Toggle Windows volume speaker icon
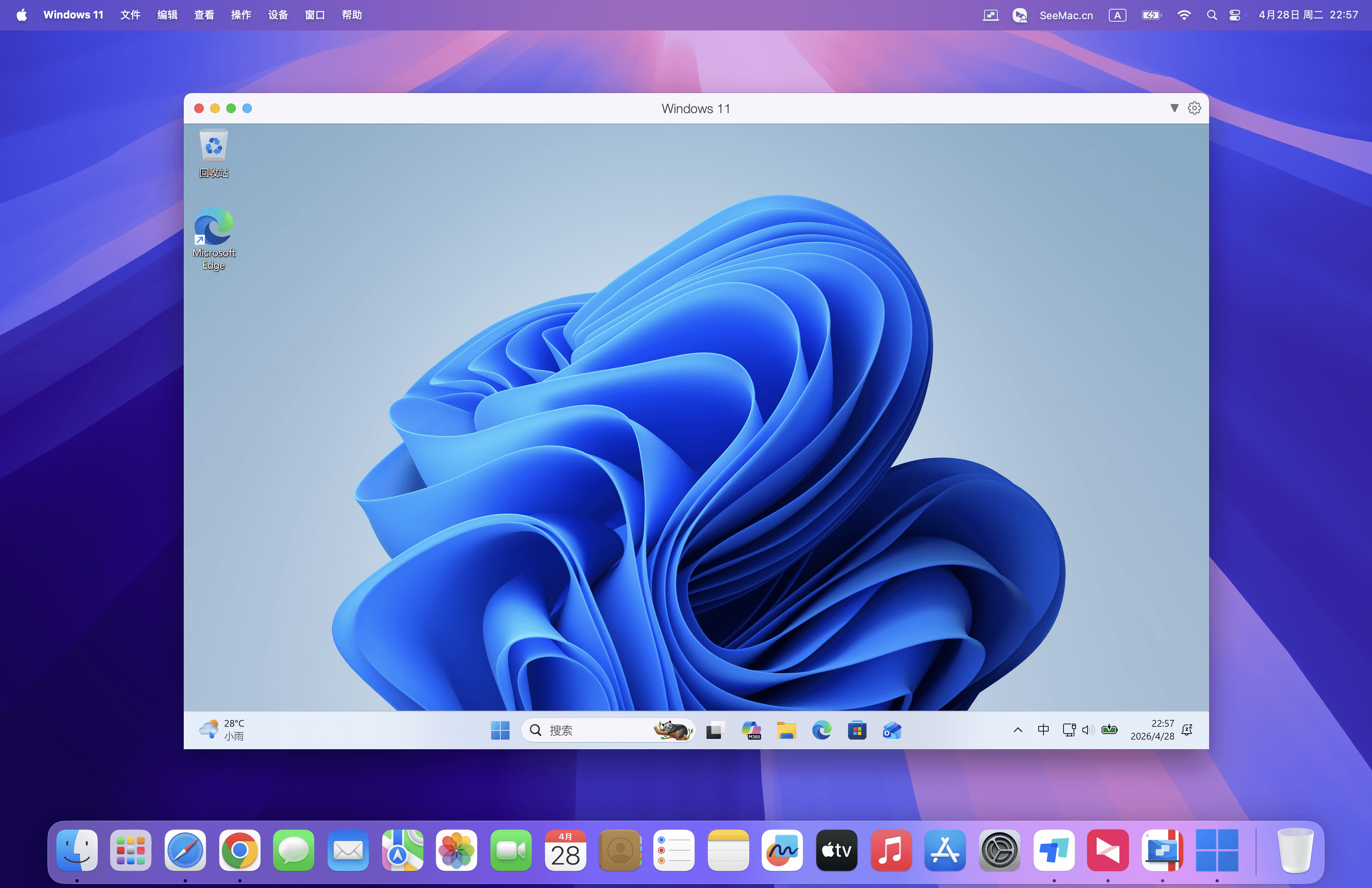The width and height of the screenshot is (1372, 888). coord(1088,730)
